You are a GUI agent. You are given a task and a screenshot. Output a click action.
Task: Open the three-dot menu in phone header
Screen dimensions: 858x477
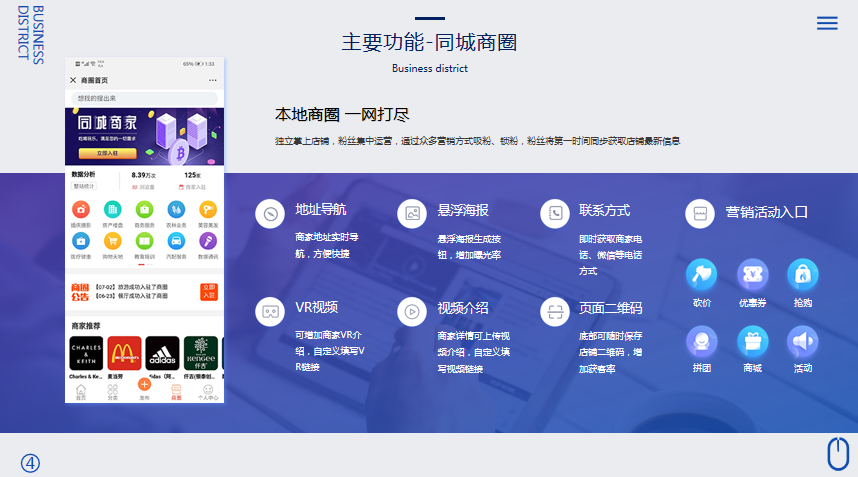coord(212,80)
